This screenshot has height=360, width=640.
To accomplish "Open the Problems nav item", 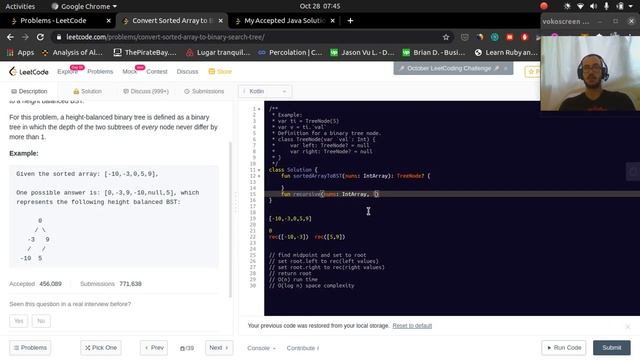I will 100,71.
